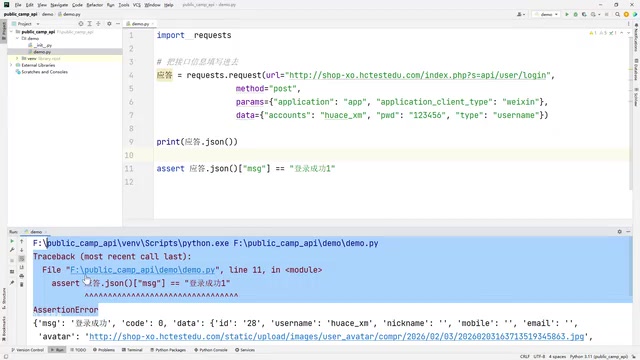Open Terminal tool window

(132, 350)
